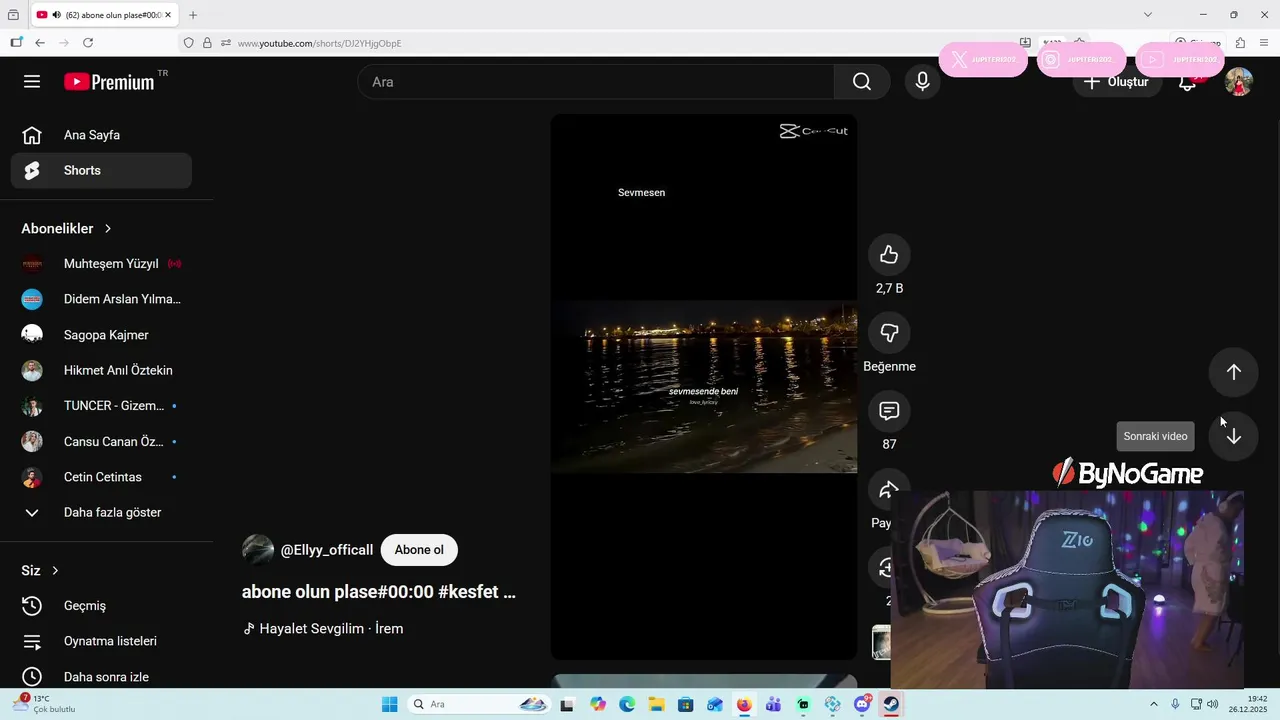Click the taskbar volume icon
Screen dimensions: 1280x720
click(1213, 704)
